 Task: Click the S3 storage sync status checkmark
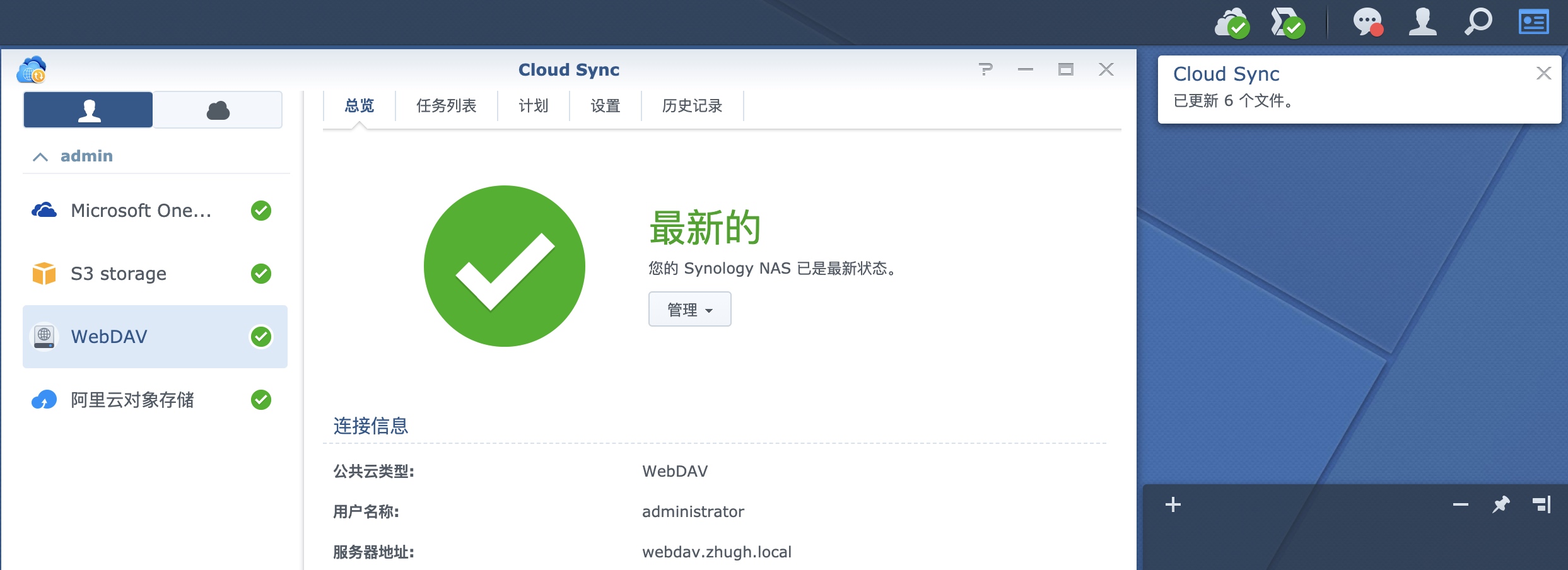tap(261, 274)
